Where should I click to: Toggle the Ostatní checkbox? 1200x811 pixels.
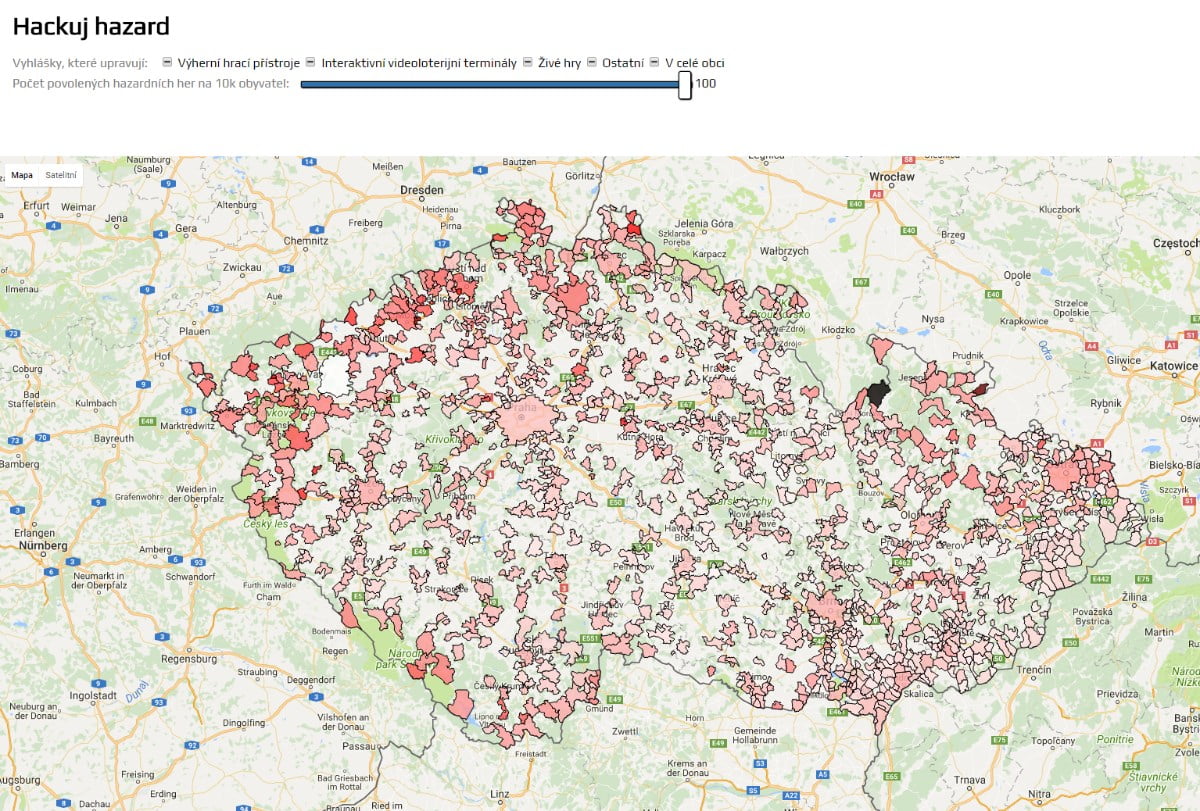[x=591, y=62]
